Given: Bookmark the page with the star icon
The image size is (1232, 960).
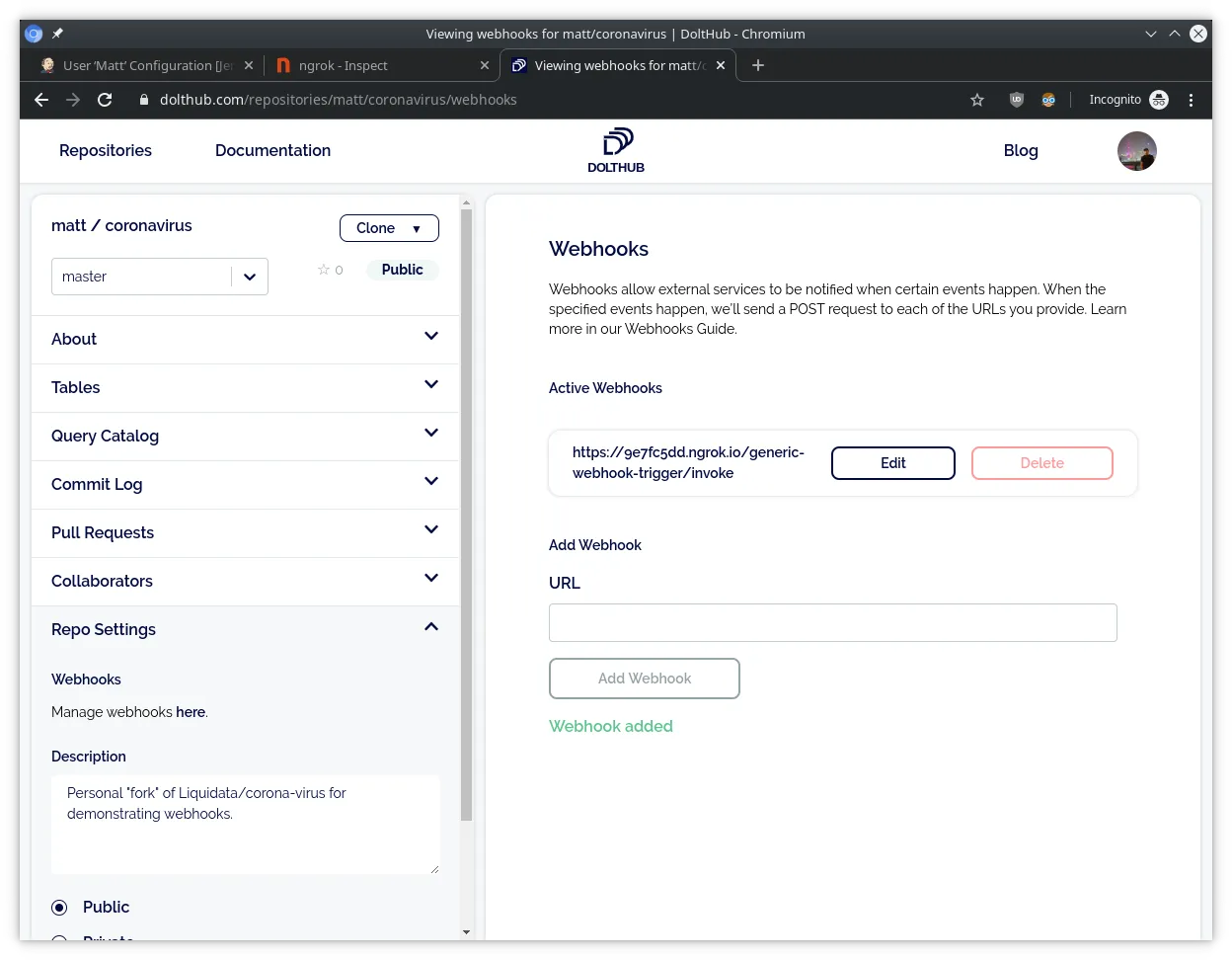Looking at the screenshot, I should point(976,100).
